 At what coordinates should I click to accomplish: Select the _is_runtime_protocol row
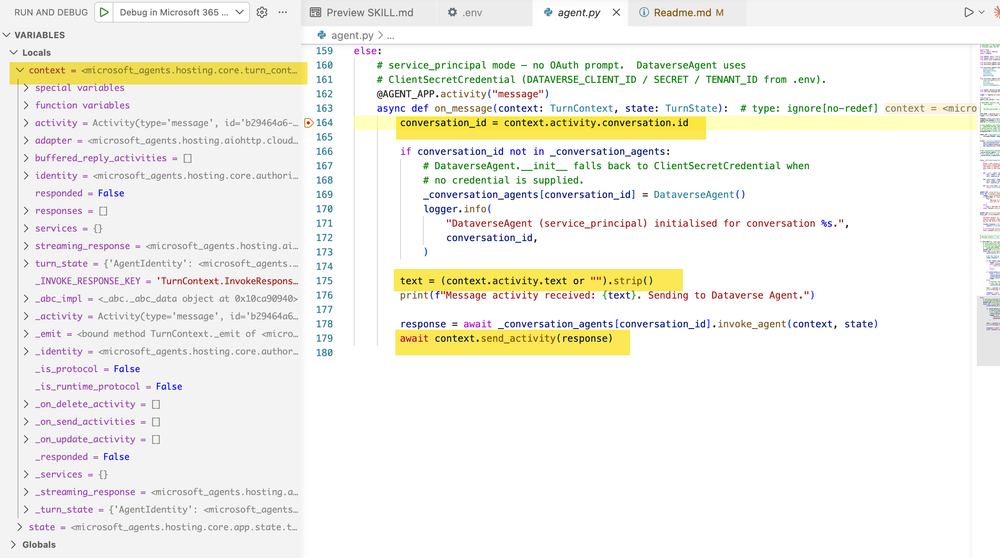pos(153,386)
